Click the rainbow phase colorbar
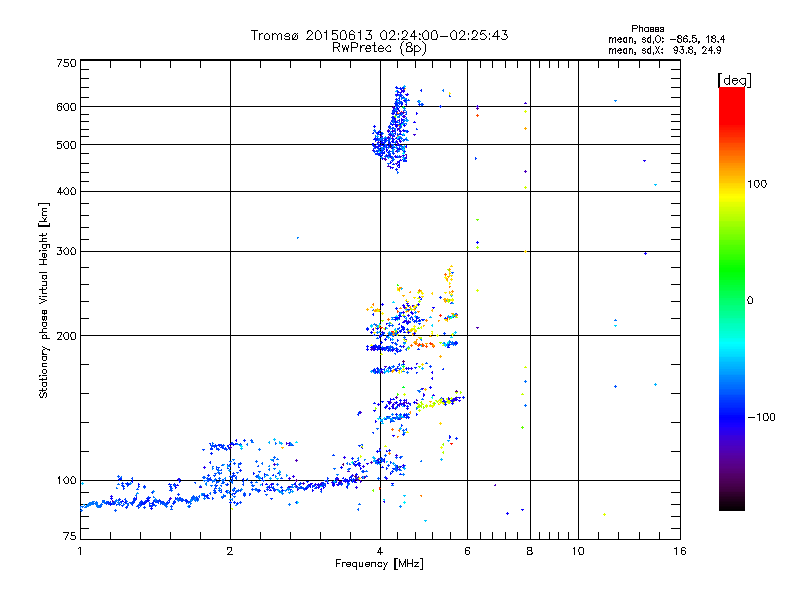Image resolution: width=800 pixels, height=600 pixels. 732,298
